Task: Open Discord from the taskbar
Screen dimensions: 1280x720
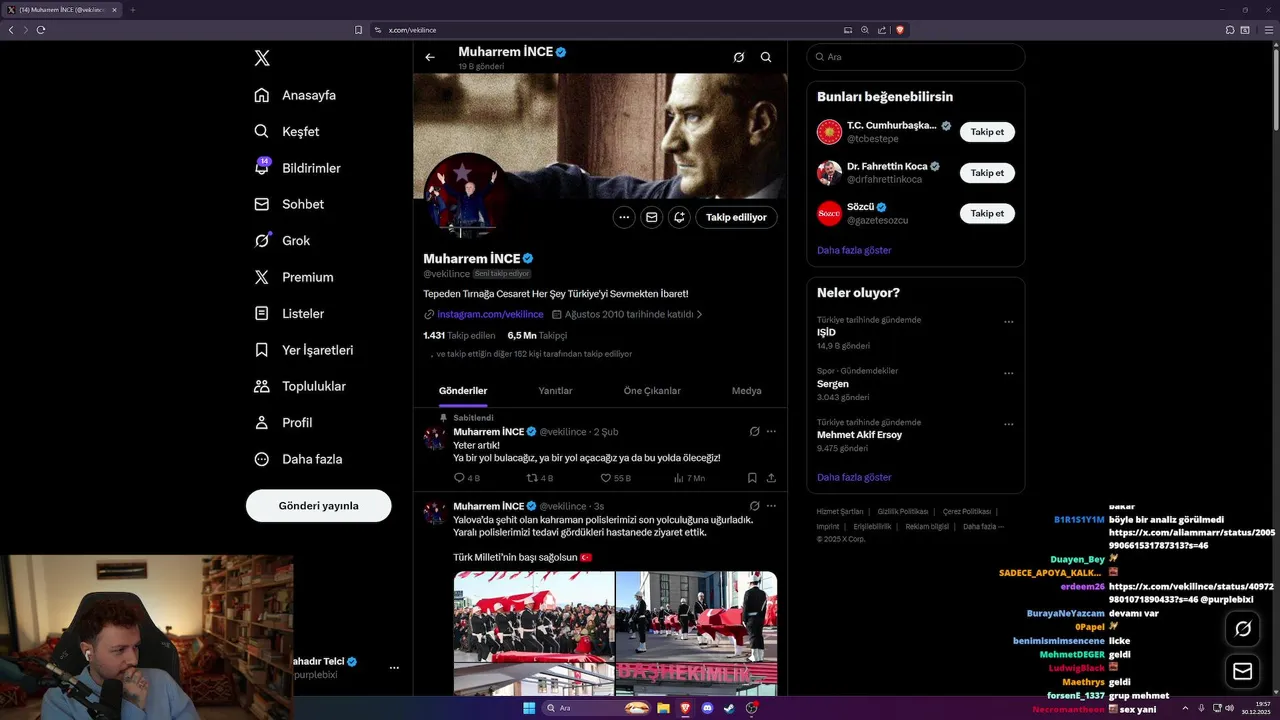Action: point(707,708)
